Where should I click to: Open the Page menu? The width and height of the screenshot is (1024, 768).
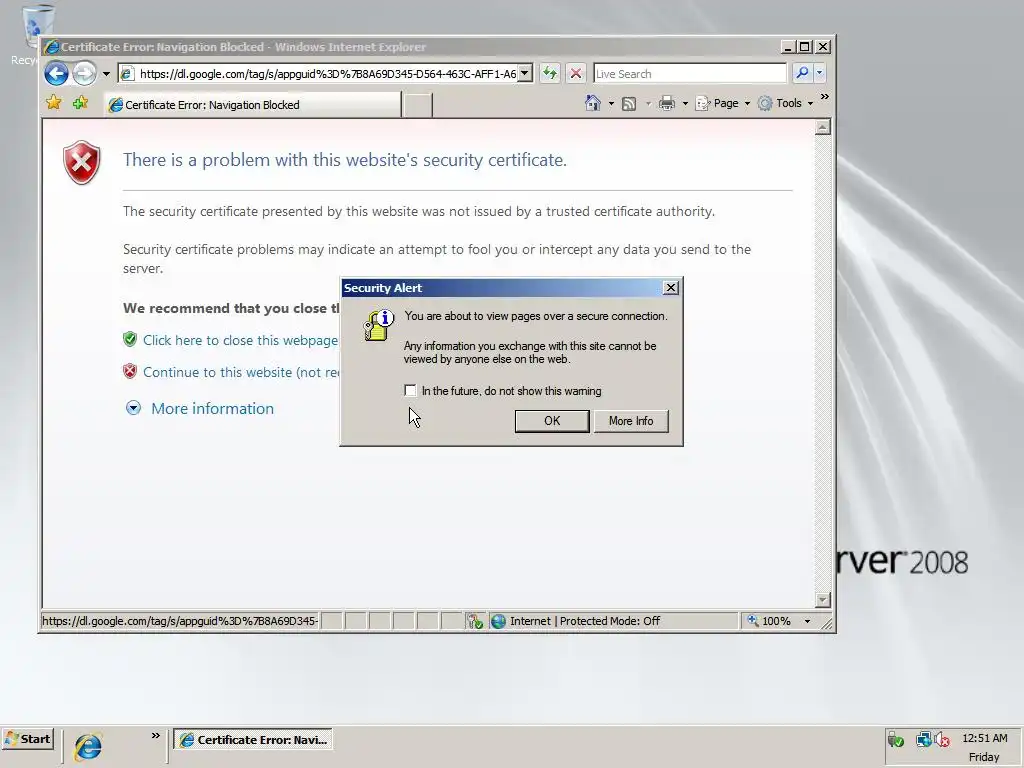[x=723, y=103]
